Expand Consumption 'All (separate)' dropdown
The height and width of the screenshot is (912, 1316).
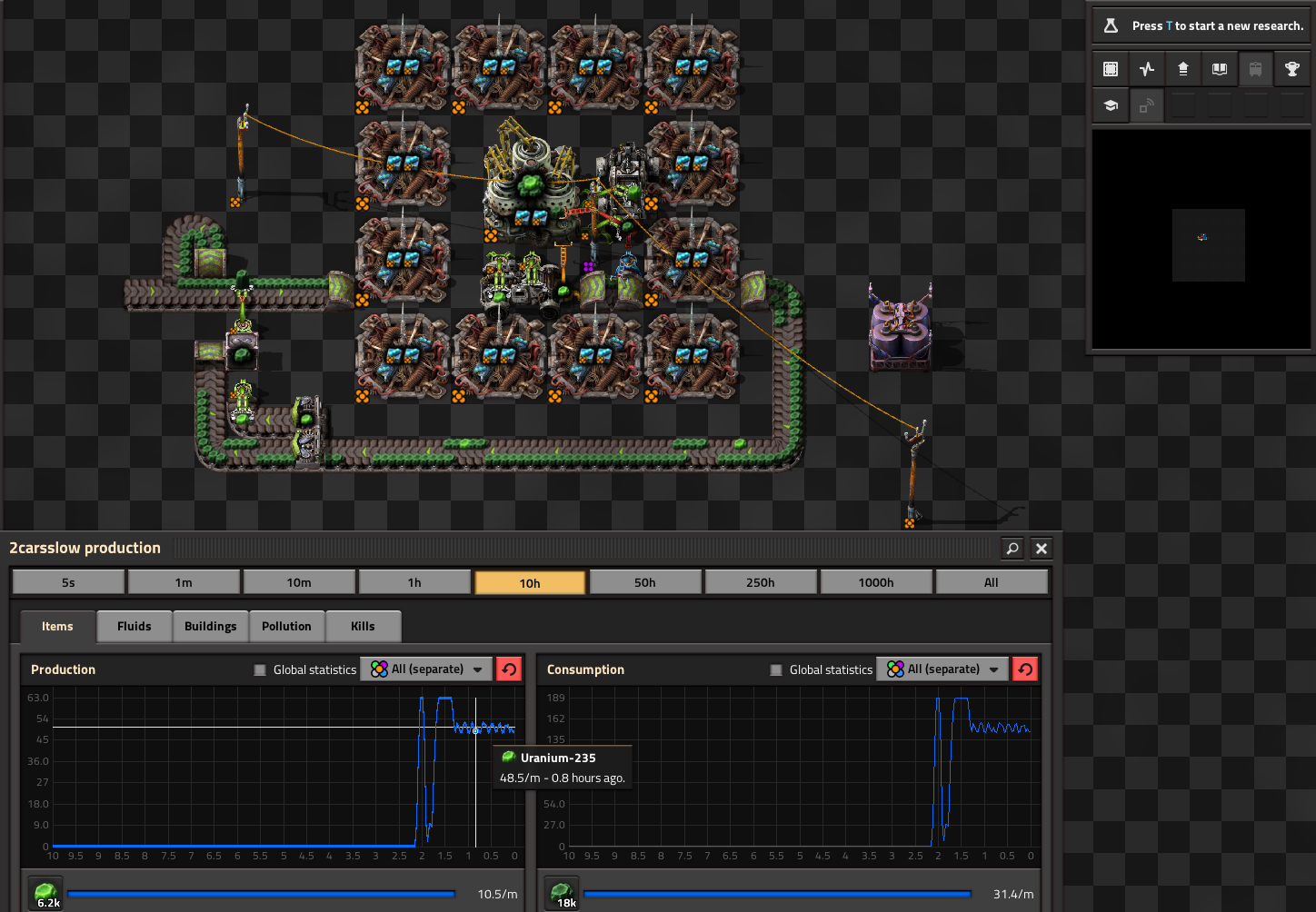942,669
